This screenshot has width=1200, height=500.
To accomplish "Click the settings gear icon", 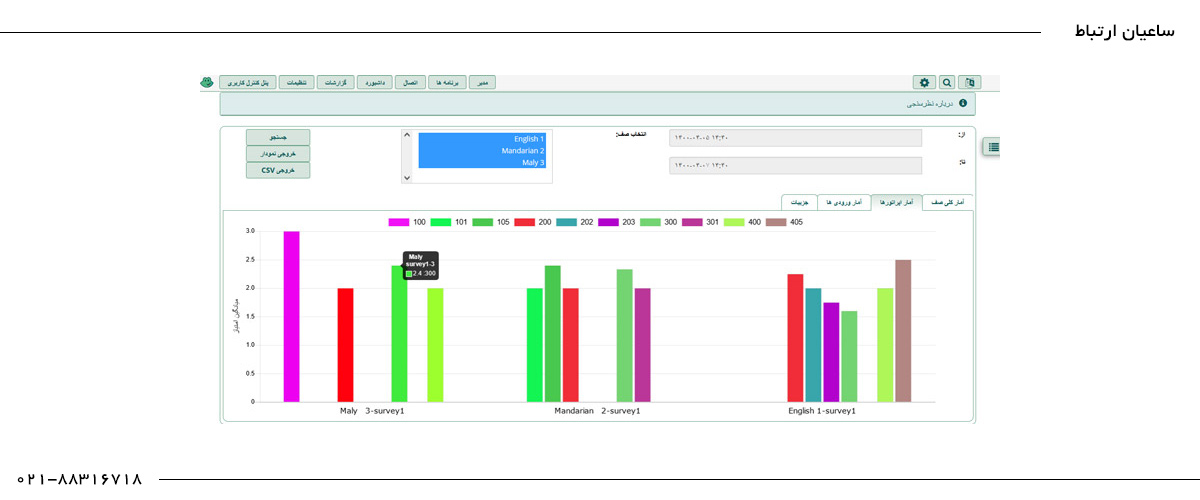I will 924,82.
